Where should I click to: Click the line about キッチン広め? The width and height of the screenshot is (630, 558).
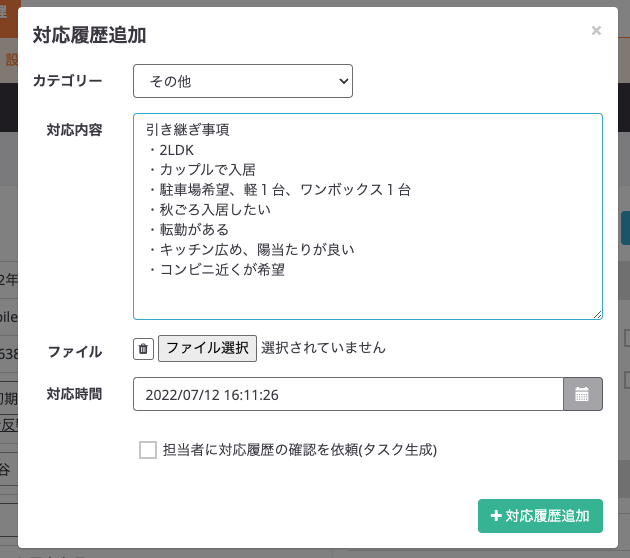tap(250, 250)
